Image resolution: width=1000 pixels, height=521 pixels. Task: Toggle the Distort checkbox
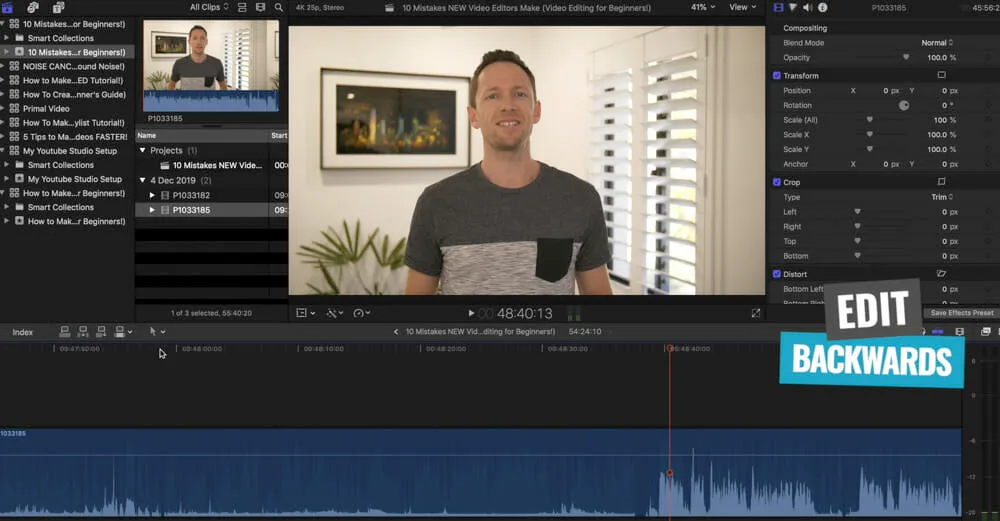(x=777, y=274)
